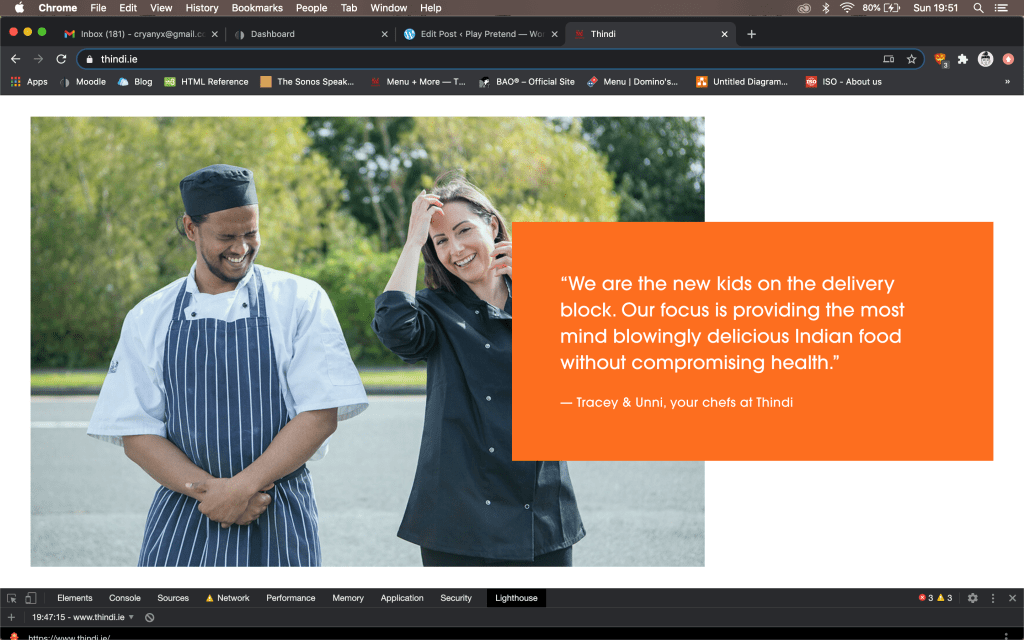This screenshot has height=640, width=1024.
Task: Bookmark this page with the star icon
Action: (911, 59)
